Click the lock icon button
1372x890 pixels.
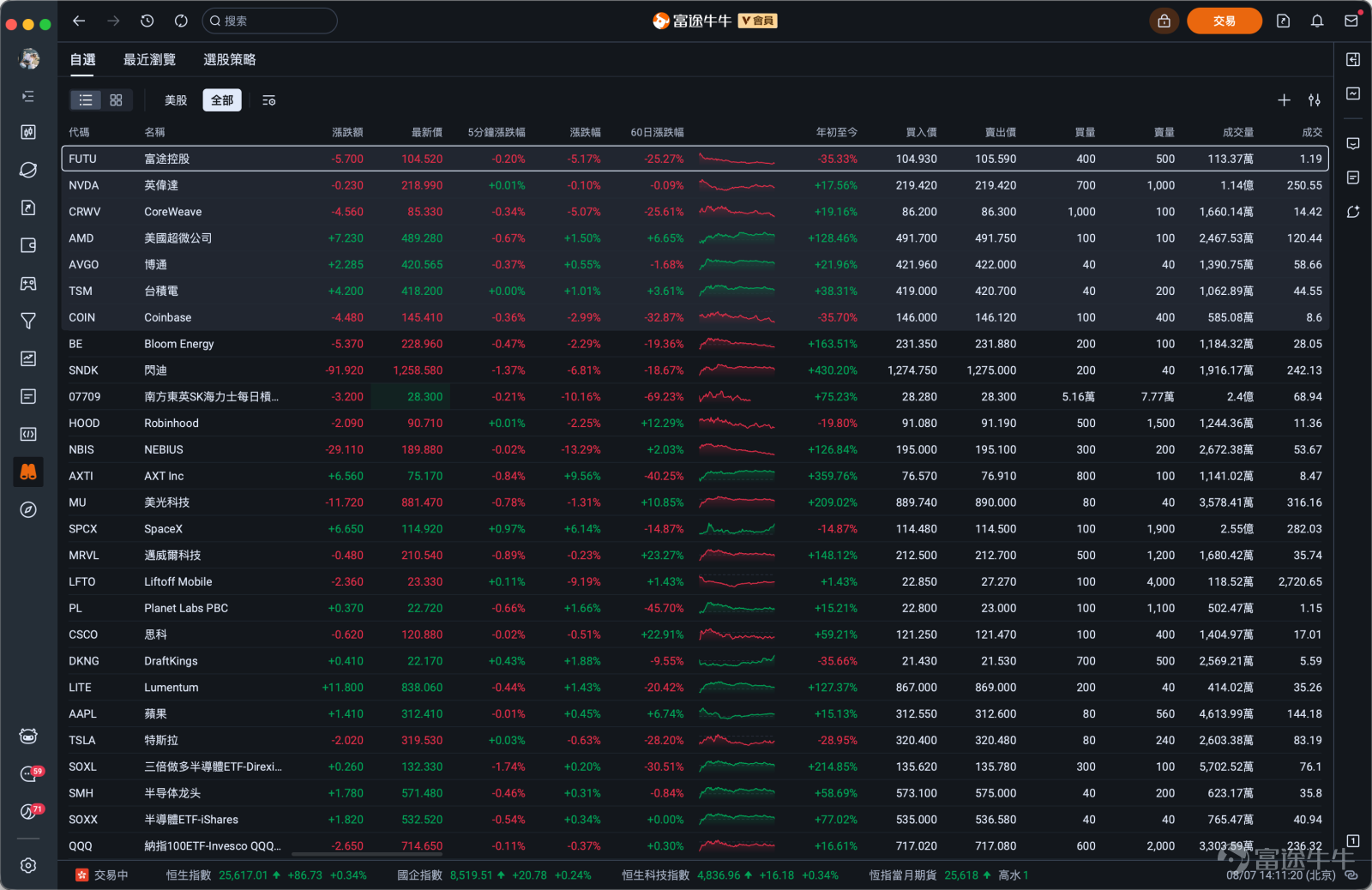point(1164,21)
